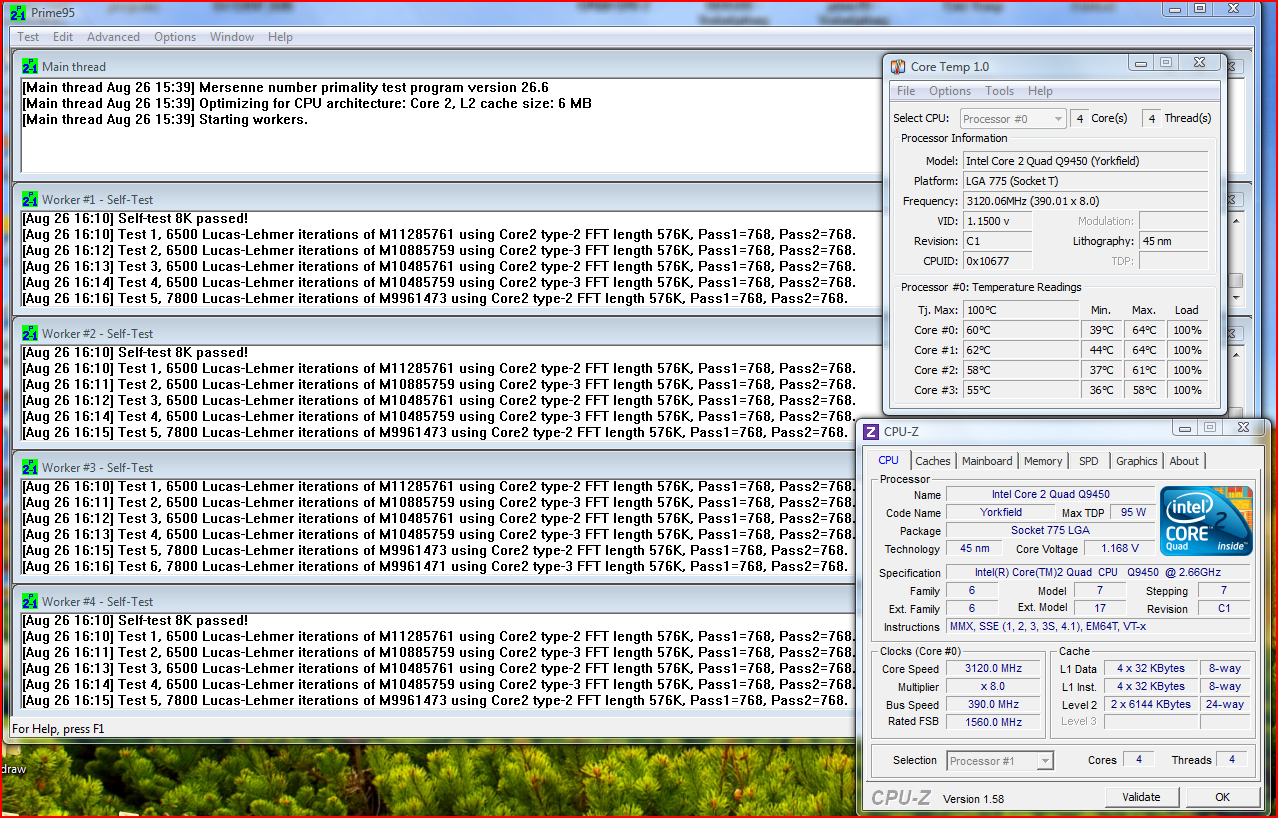
Task: Open Prime95 Options menu
Action: click(175, 37)
